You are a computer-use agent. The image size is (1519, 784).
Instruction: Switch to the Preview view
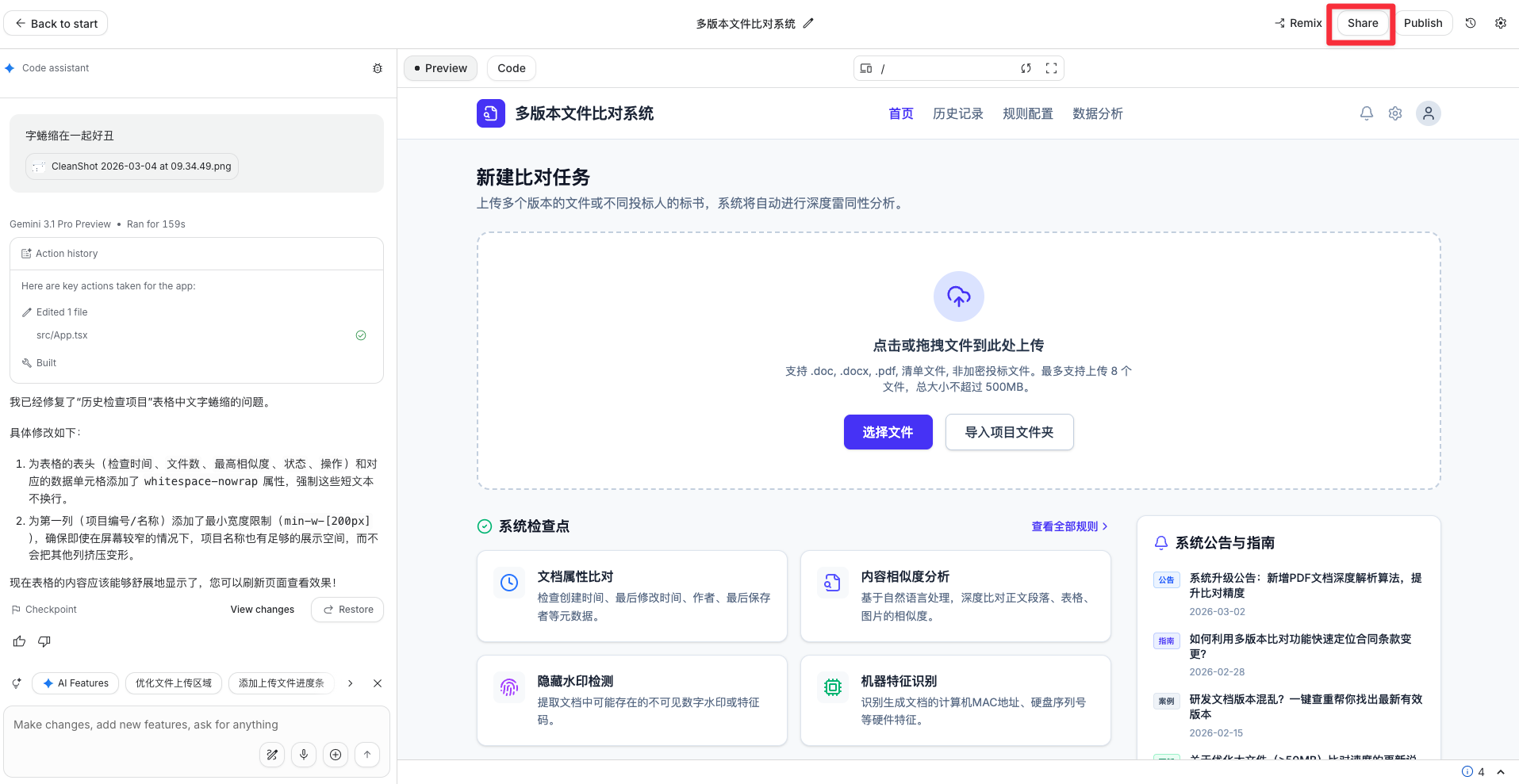coord(440,68)
